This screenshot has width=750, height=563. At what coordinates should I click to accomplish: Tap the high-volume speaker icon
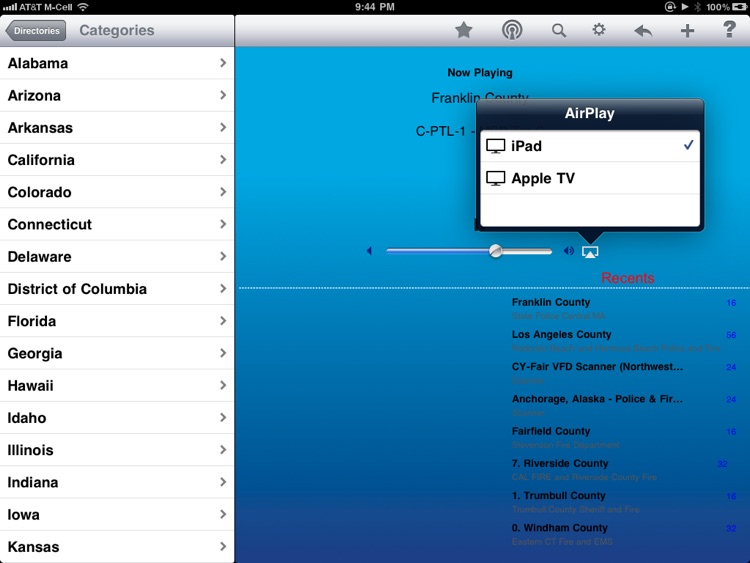pos(568,251)
